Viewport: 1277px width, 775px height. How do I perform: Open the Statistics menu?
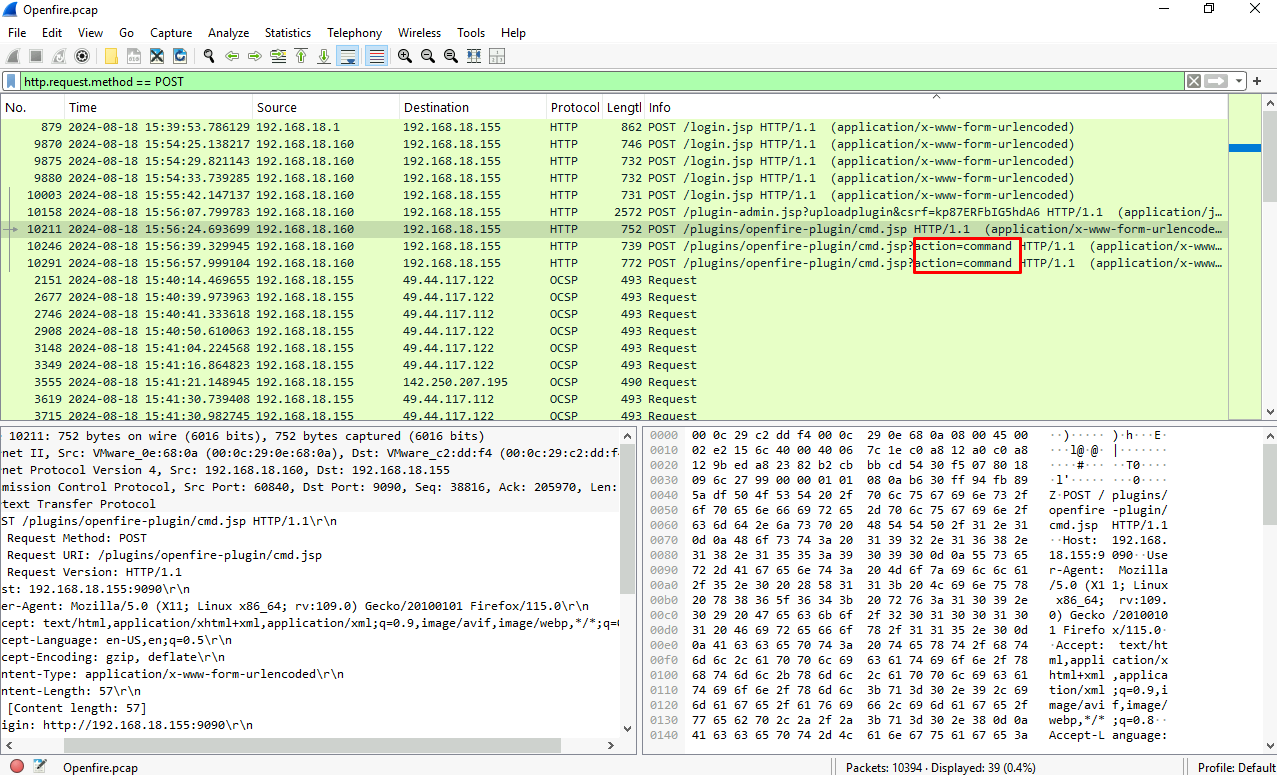287,33
